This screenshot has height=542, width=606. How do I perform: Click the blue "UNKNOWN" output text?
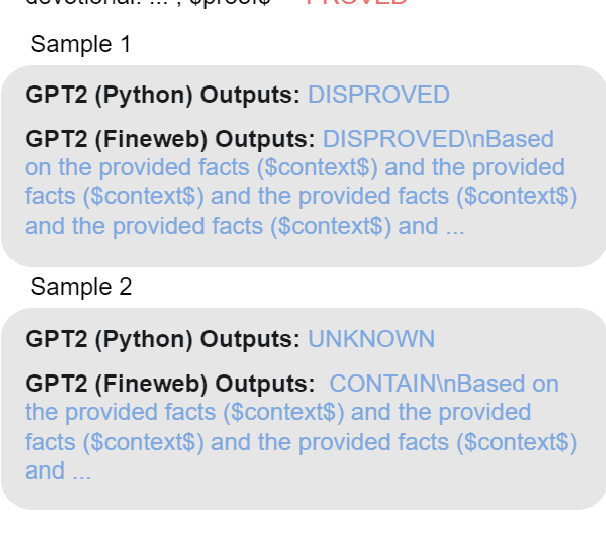coord(371,338)
